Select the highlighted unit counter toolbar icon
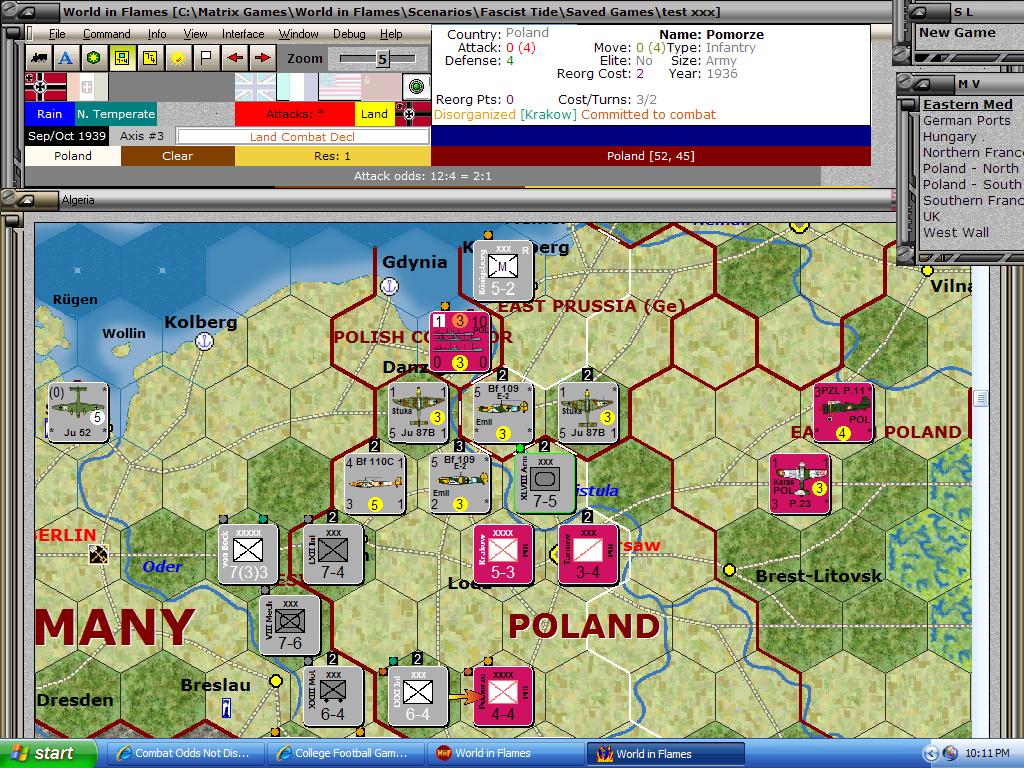This screenshot has height=768, width=1024. (x=120, y=58)
